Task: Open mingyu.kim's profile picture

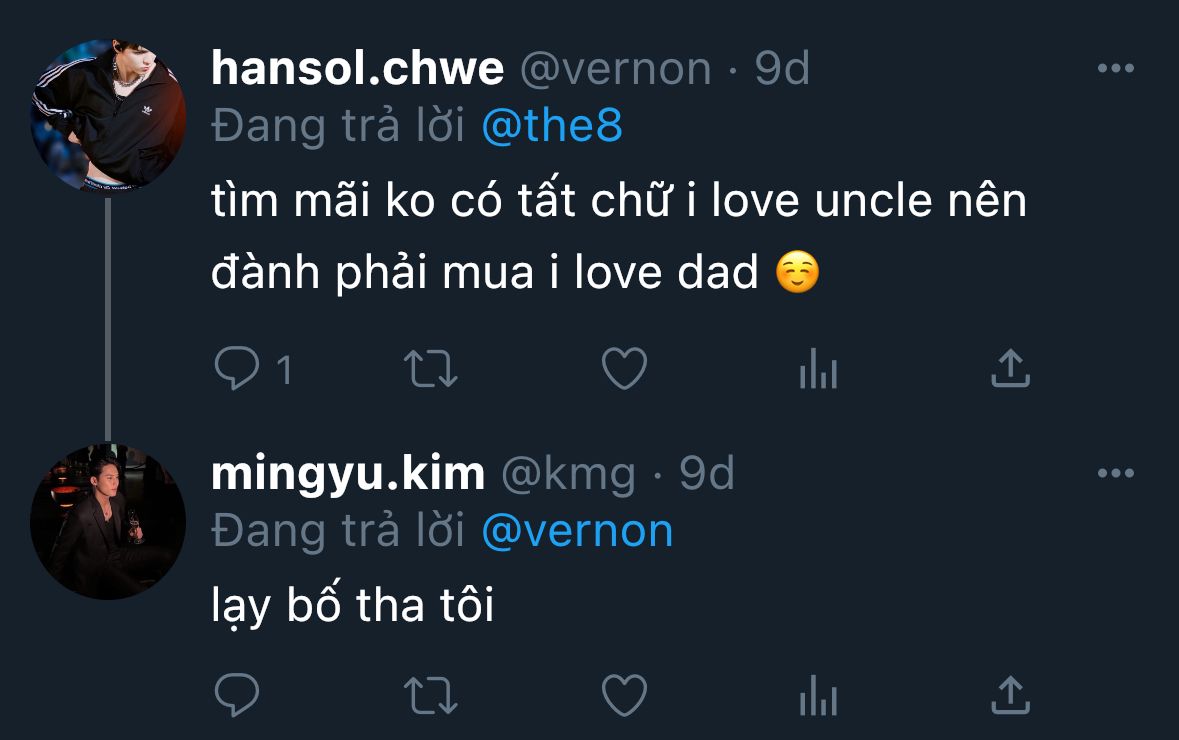Action: (x=108, y=521)
